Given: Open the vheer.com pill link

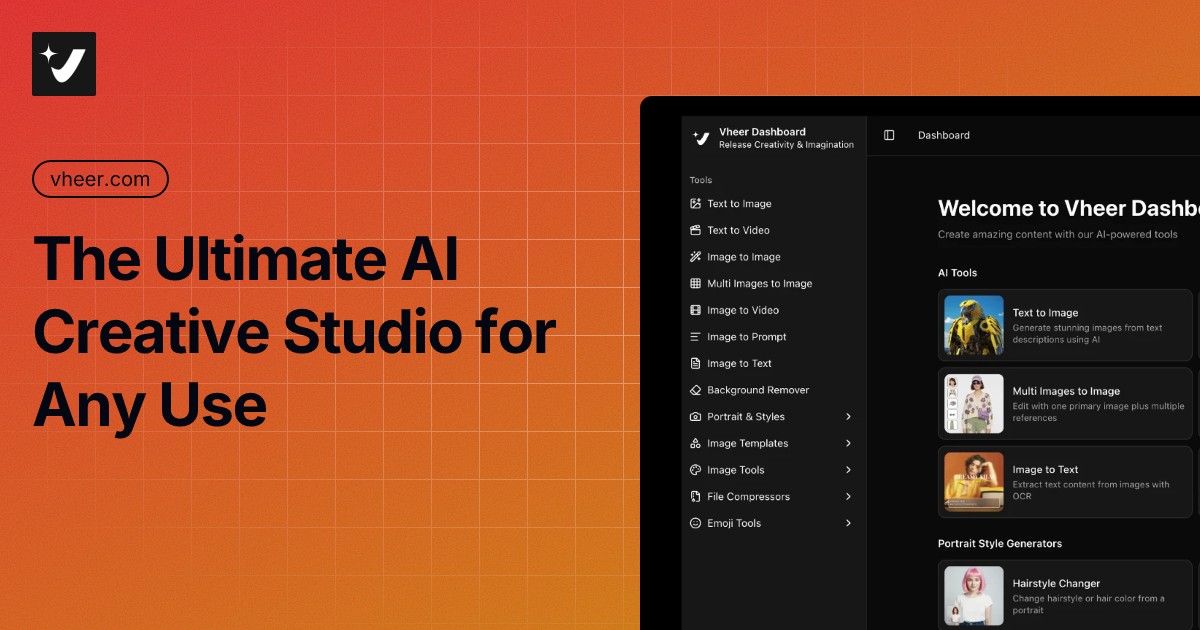Looking at the screenshot, I should pyautogui.click(x=100, y=179).
